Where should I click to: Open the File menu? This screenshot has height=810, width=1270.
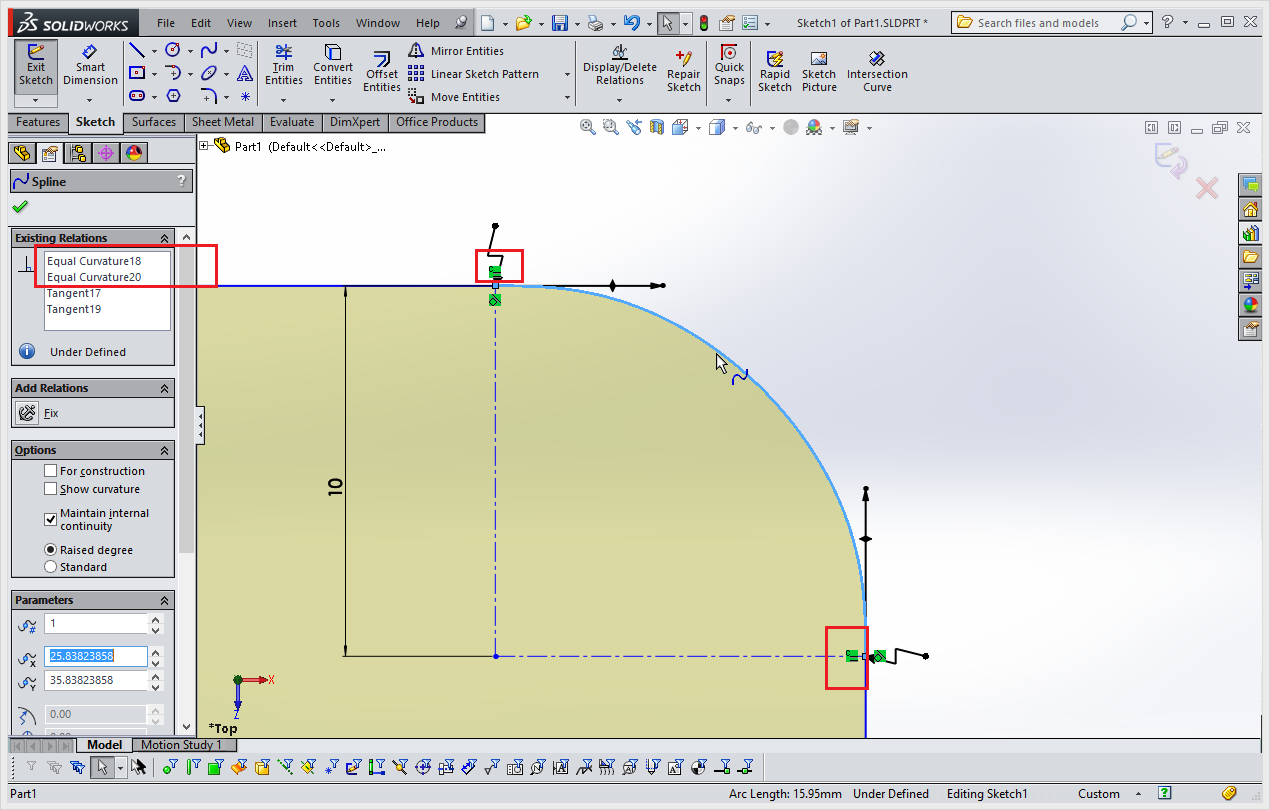point(166,22)
